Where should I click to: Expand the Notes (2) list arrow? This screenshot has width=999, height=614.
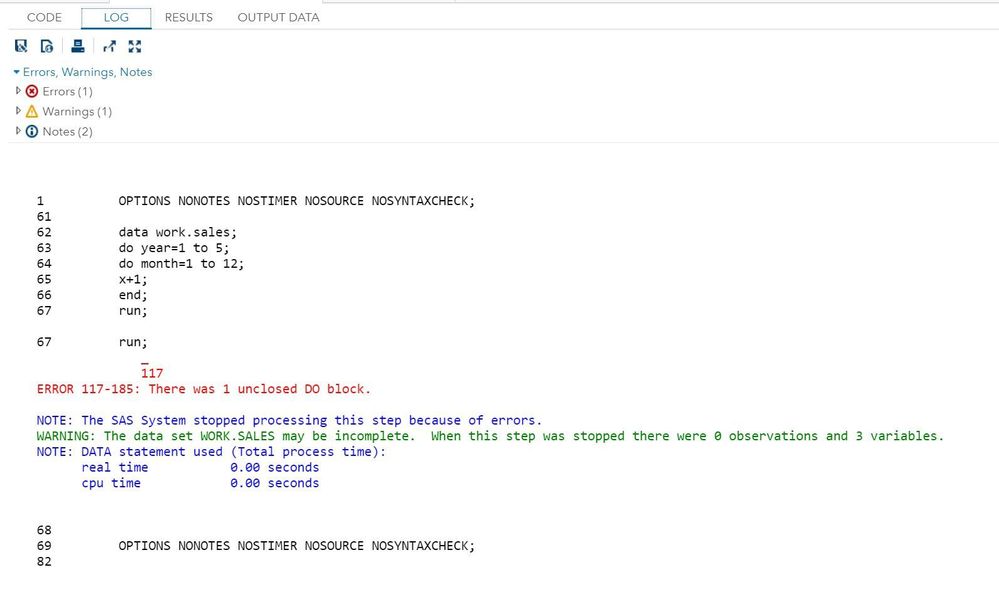point(18,131)
